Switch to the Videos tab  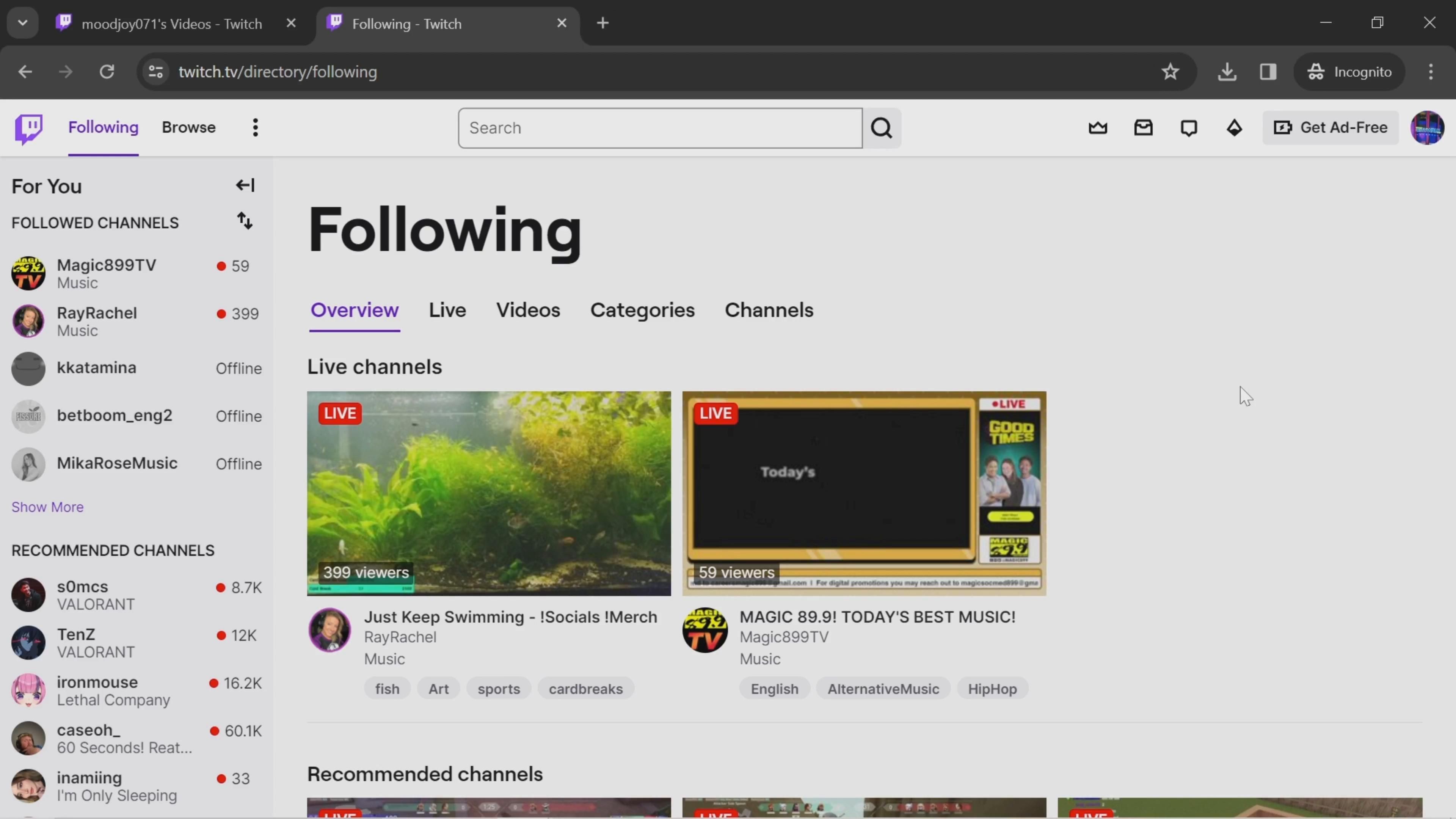tap(528, 310)
